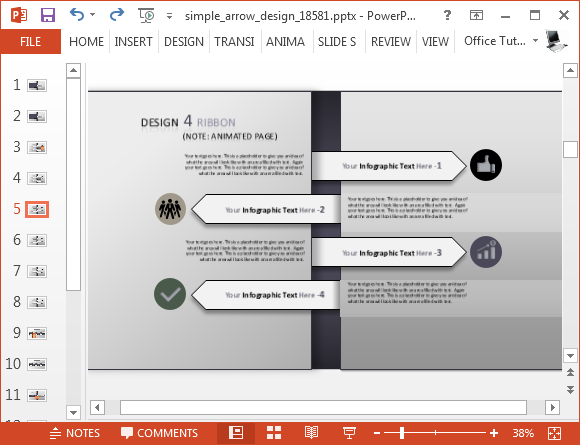This screenshot has height=445, width=580.
Task: Open PowerPoint Help question mark
Action: 447,15
